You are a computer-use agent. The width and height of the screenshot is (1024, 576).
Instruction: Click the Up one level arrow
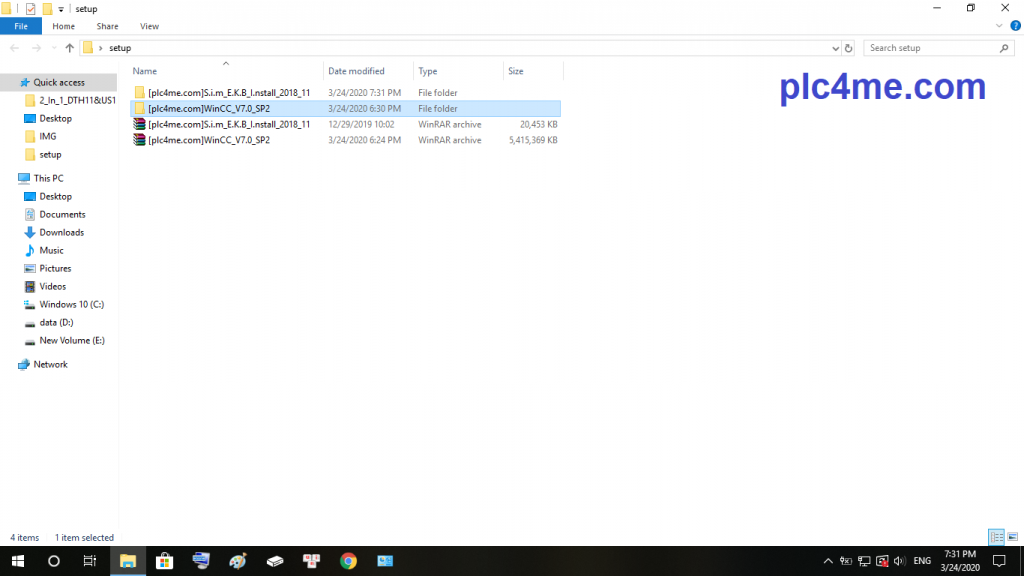[x=69, y=48]
